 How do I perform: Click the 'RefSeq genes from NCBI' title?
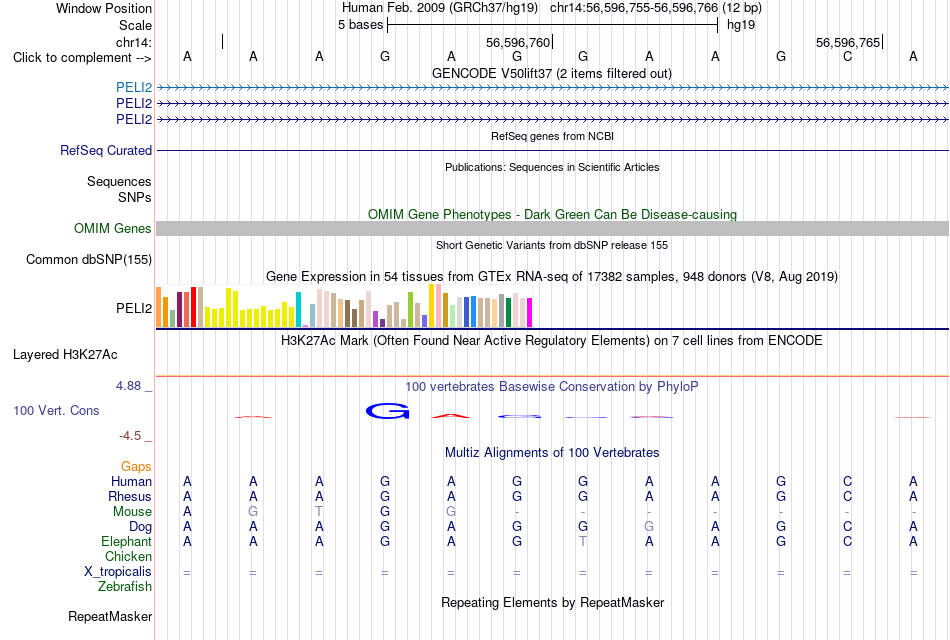[x=552, y=136]
